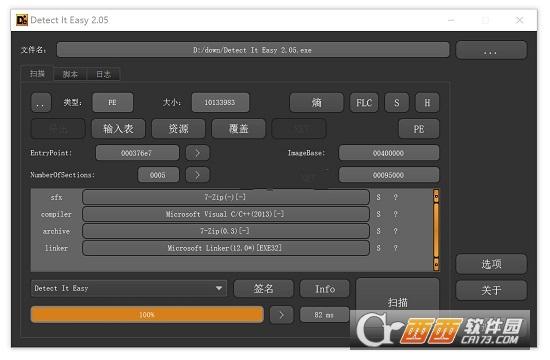550x360 pixels.
Task: Open the 输入表 import table
Action: (x=119, y=129)
